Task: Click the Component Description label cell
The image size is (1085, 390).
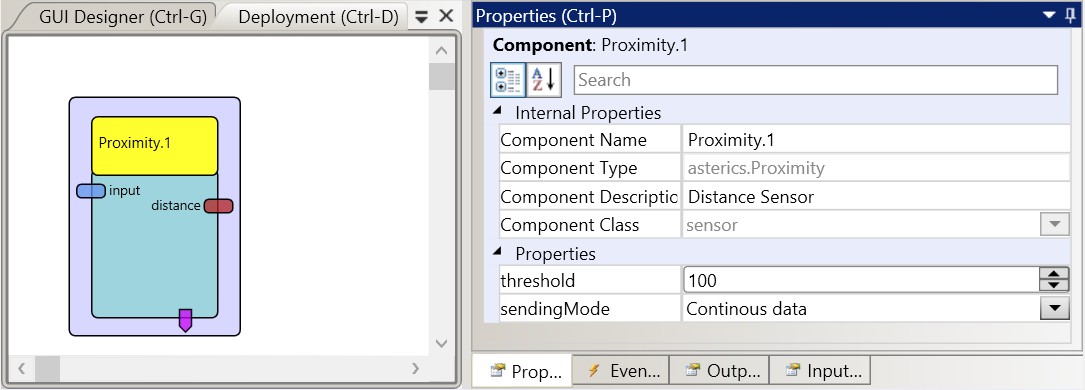Action: [x=590, y=197]
